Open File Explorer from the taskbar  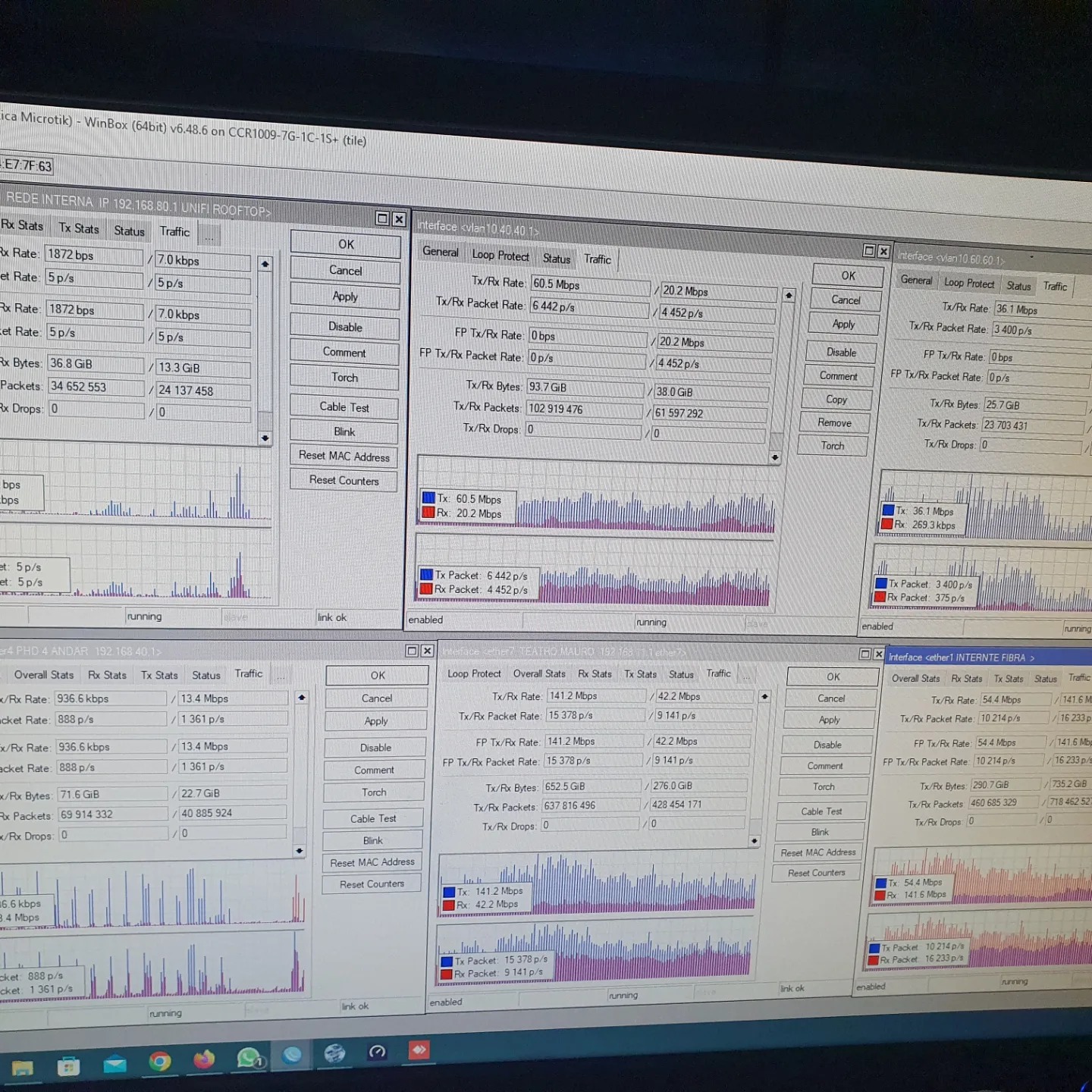click(22, 1068)
